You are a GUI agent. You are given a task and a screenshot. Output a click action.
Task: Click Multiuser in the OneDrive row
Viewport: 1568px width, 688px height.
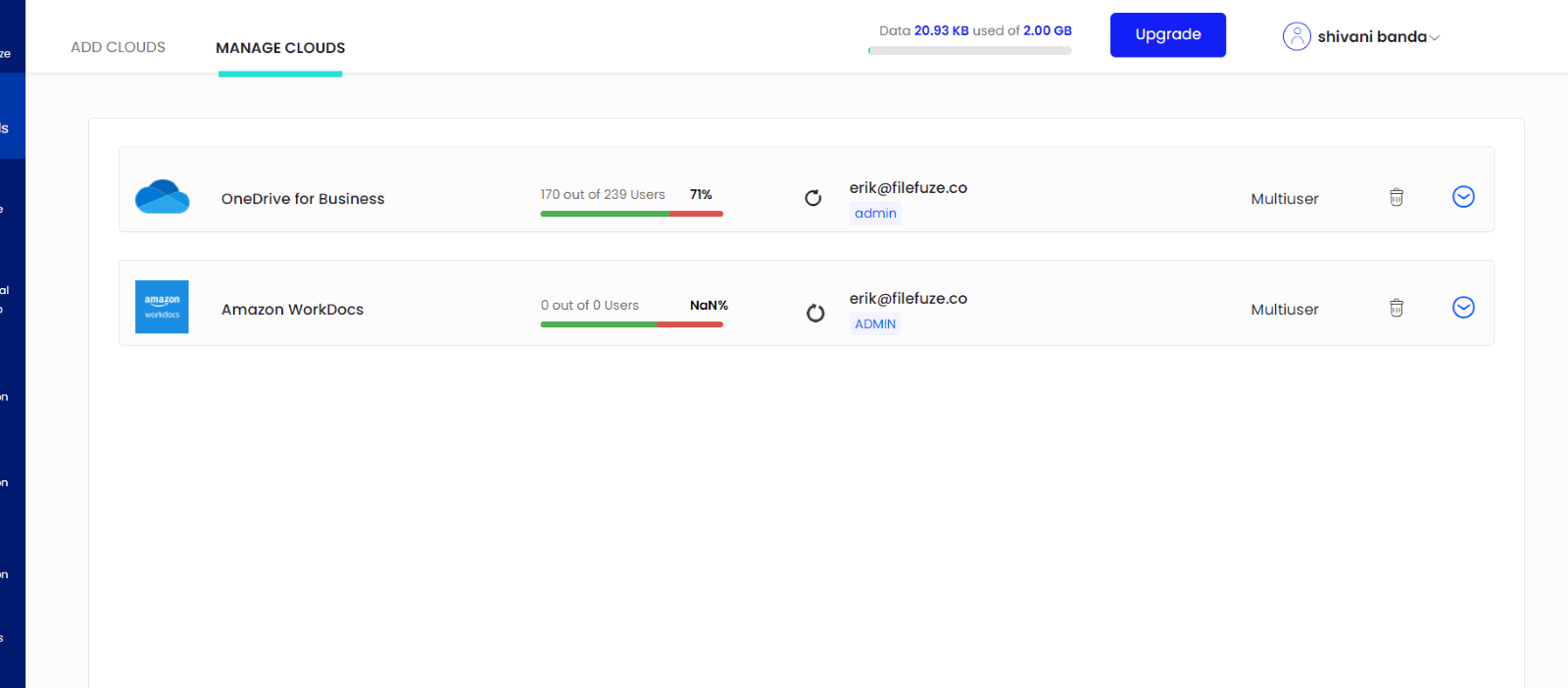click(1285, 199)
